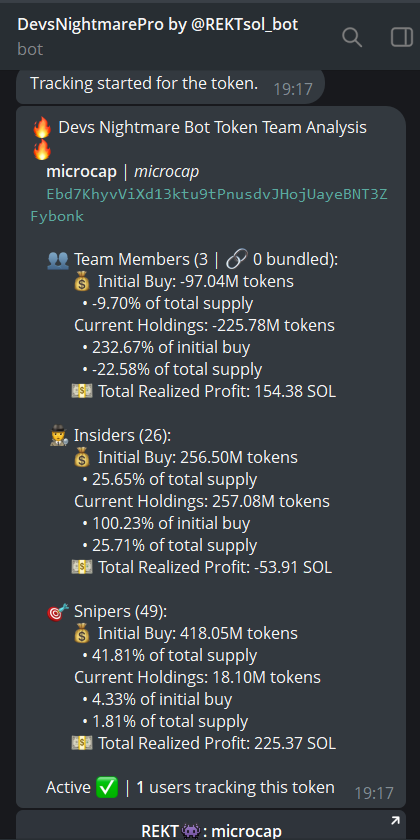Click the bold microcap token name
The width and height of the screenshot is (420, 840).
coord(81,172)
